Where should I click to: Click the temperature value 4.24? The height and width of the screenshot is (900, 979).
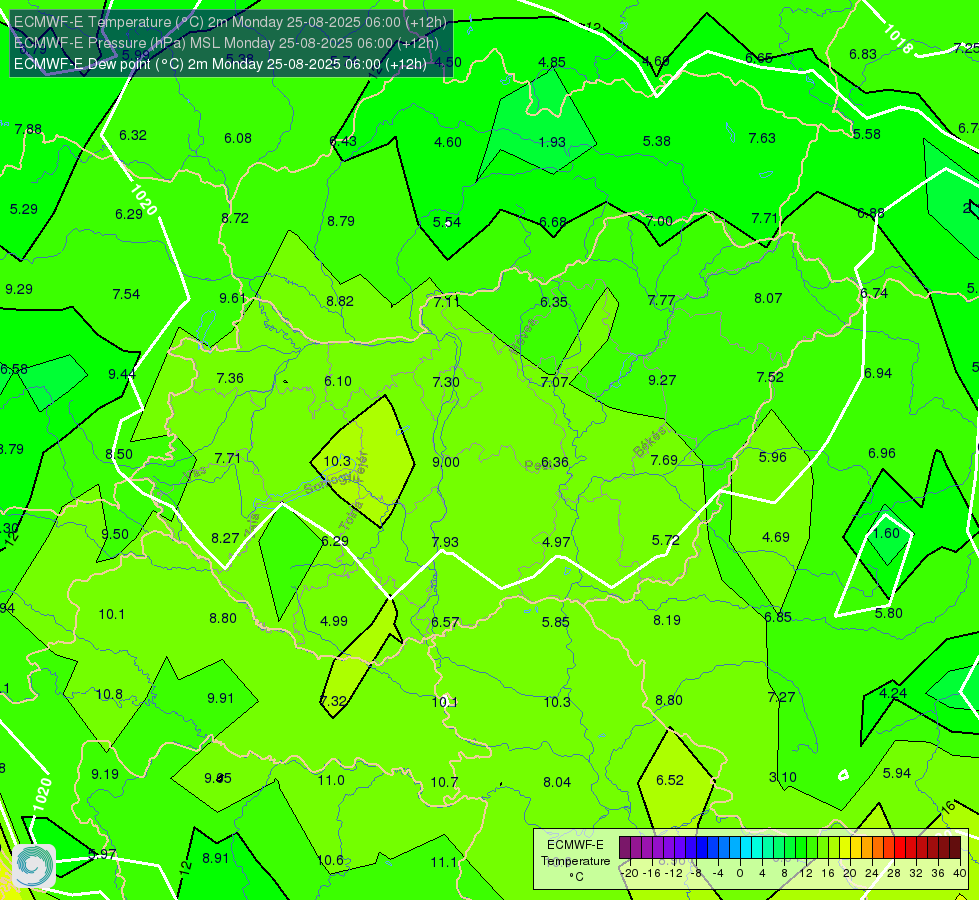tap(893, 693)
